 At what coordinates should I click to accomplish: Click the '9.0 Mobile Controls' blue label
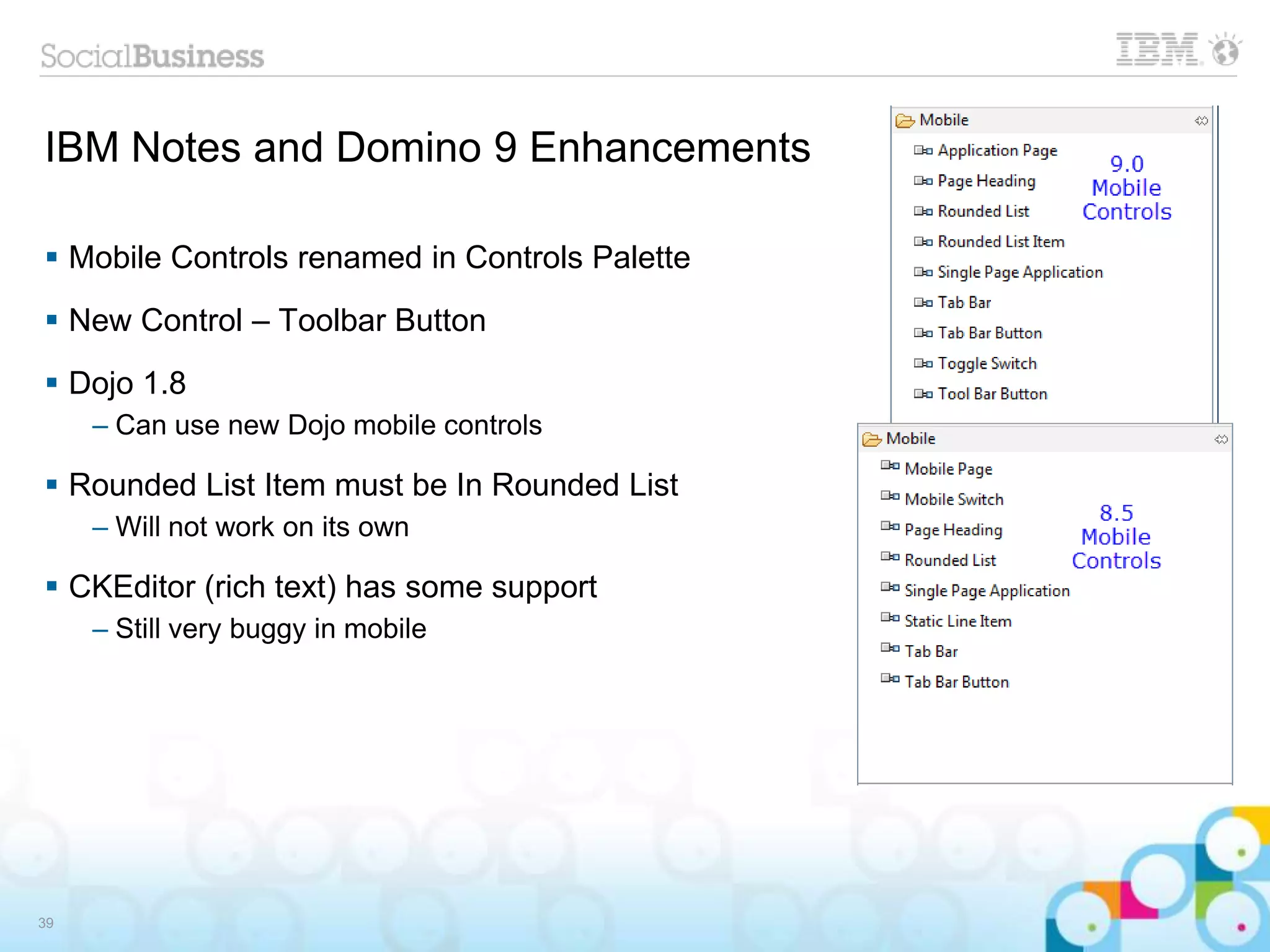[x=1127, y=188]
